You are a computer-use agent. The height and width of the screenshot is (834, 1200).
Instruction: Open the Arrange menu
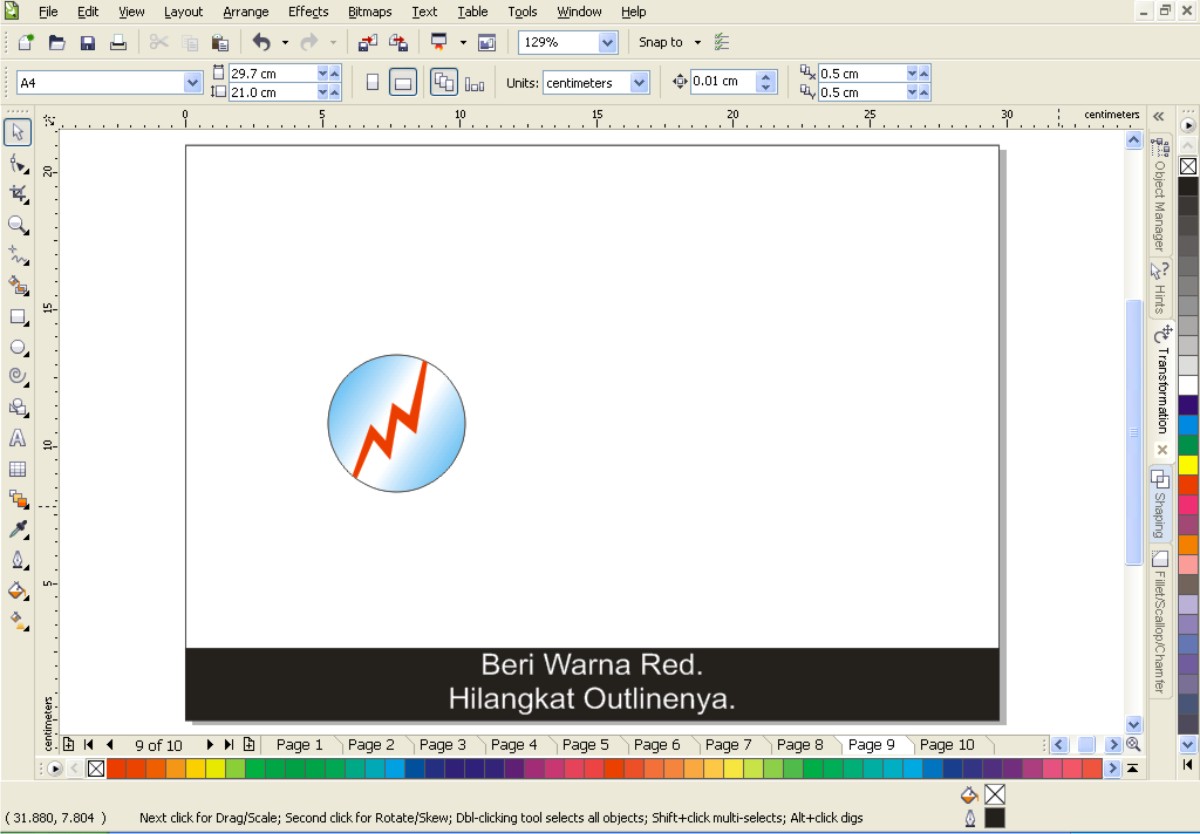[246, 12]
